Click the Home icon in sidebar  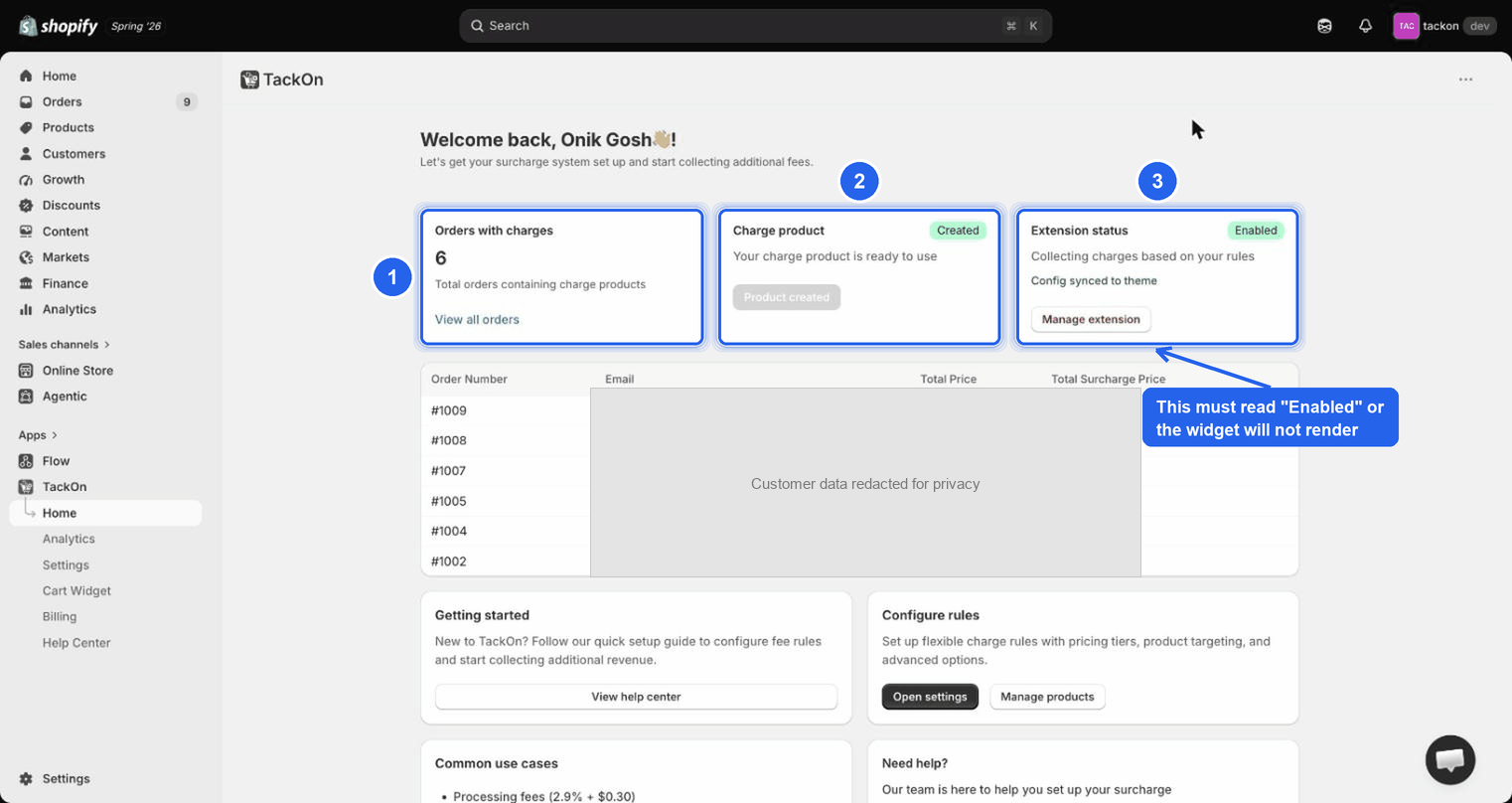[x=26, y=76]
